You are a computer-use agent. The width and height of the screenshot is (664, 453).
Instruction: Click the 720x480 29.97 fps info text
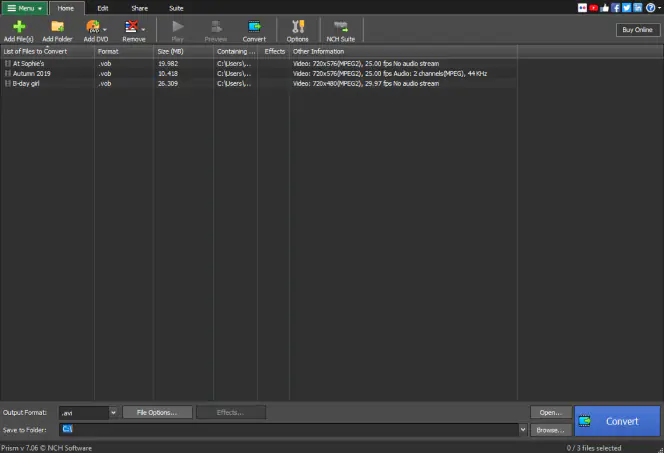[366, 83]
